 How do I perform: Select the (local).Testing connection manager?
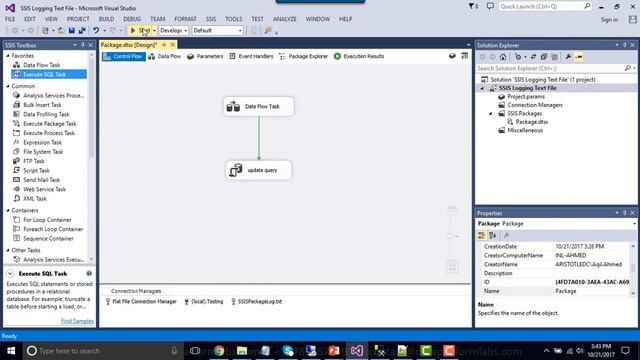click(204, 302)
